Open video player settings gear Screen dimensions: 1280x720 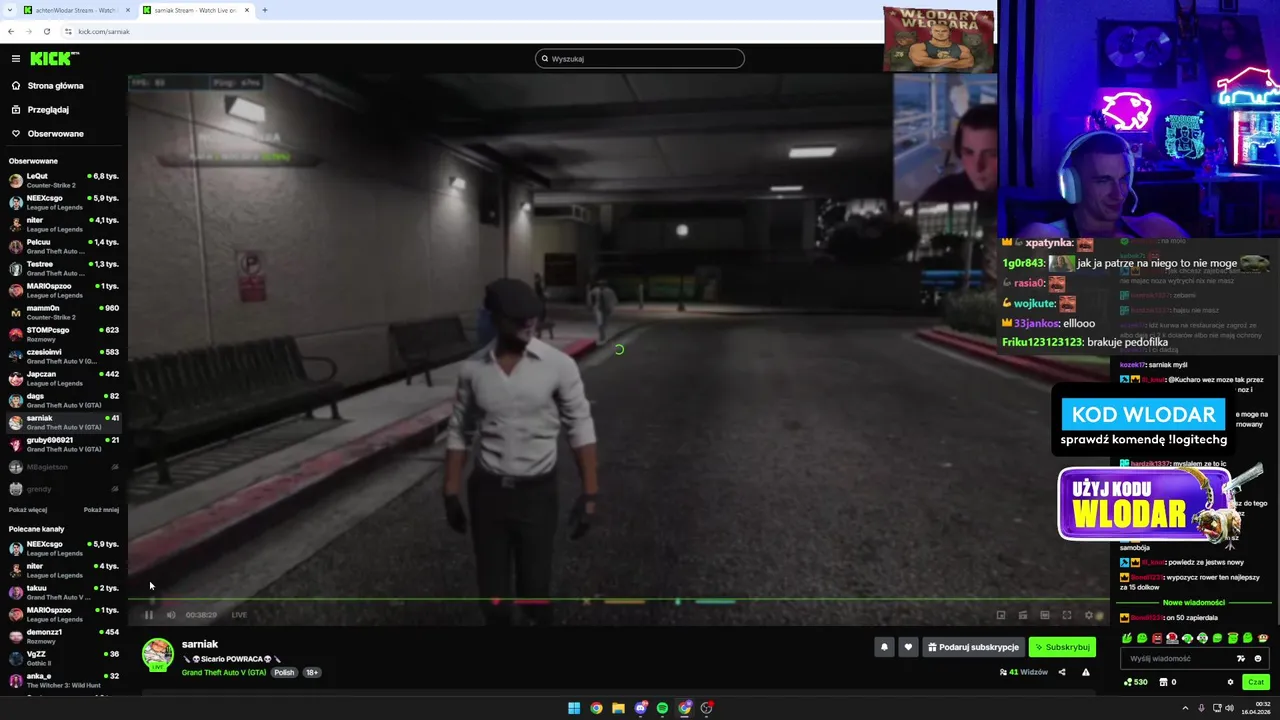click(x=1089, y=615)
